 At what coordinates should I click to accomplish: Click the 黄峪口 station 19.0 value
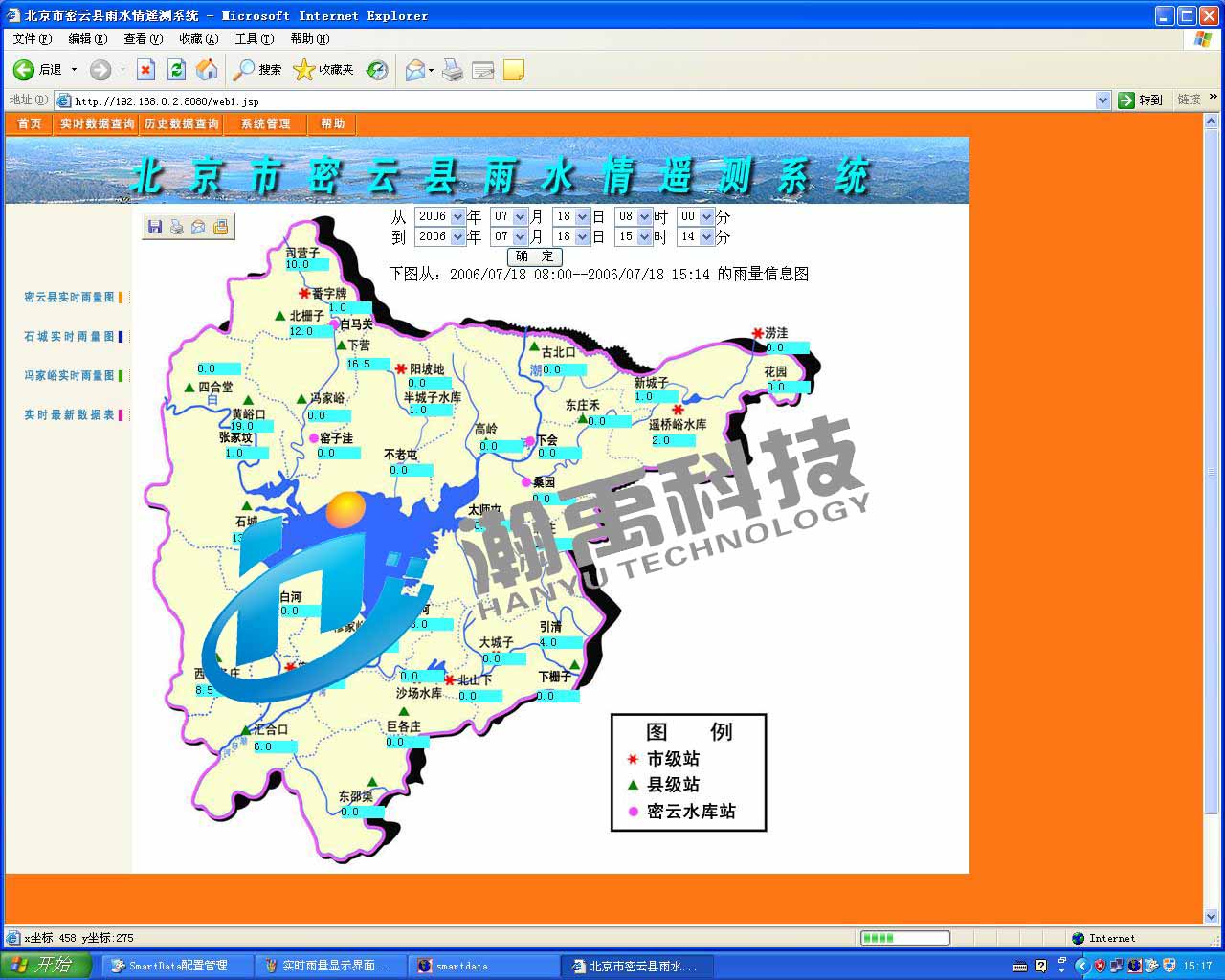[x=254, y=427]
